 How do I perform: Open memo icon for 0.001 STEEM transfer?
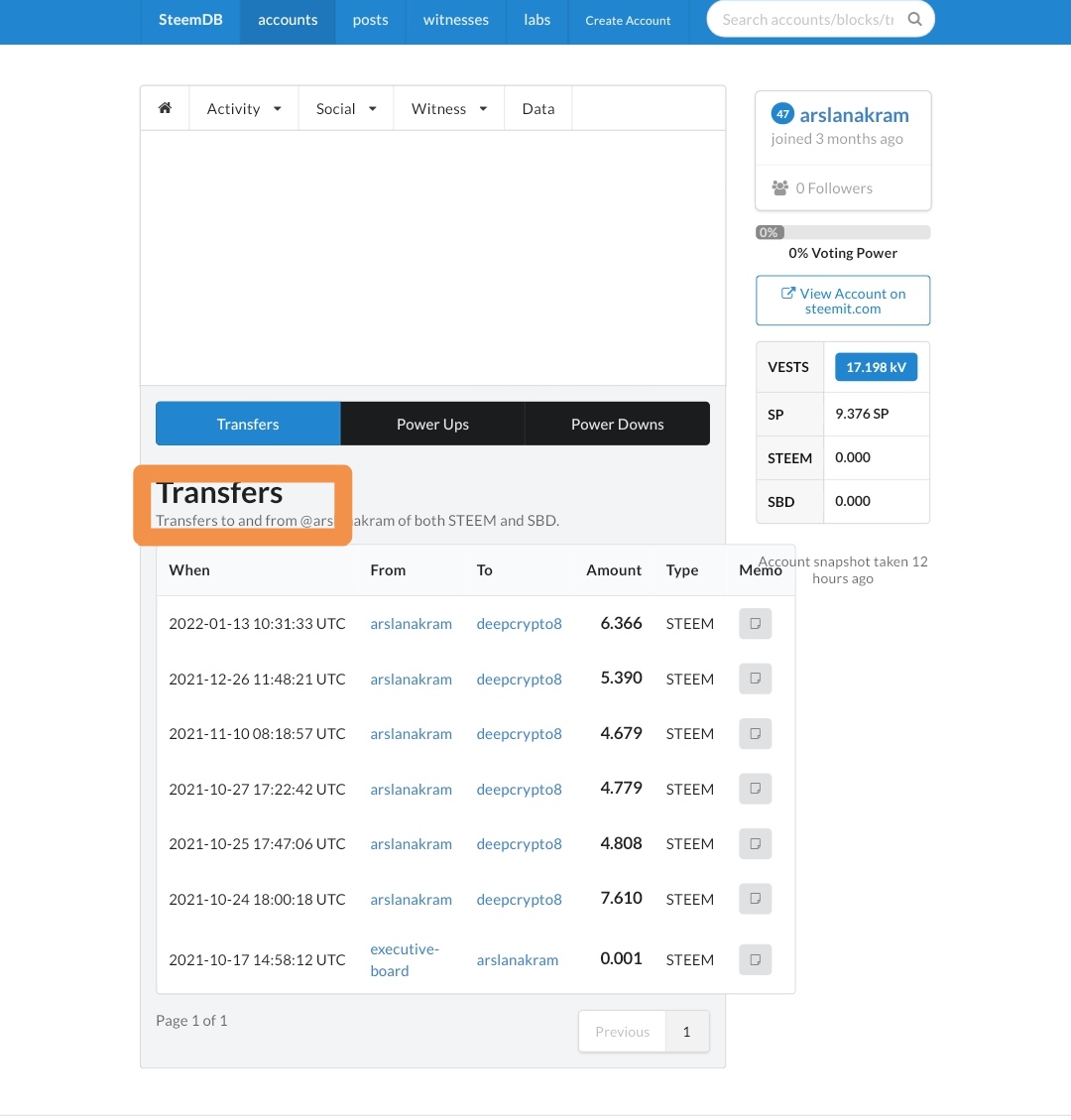coord(756,959)
